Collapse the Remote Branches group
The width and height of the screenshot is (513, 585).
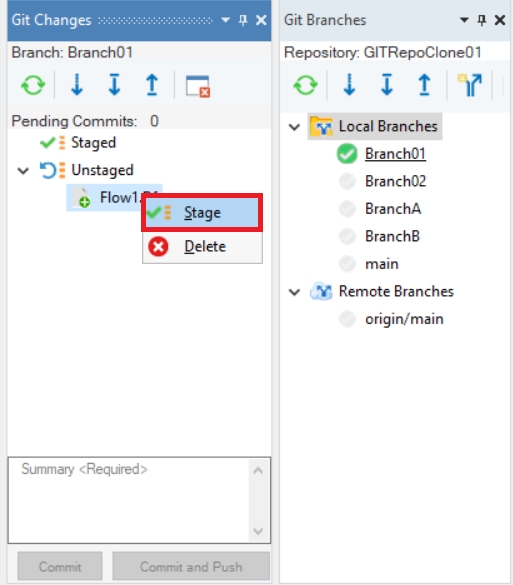294,292
